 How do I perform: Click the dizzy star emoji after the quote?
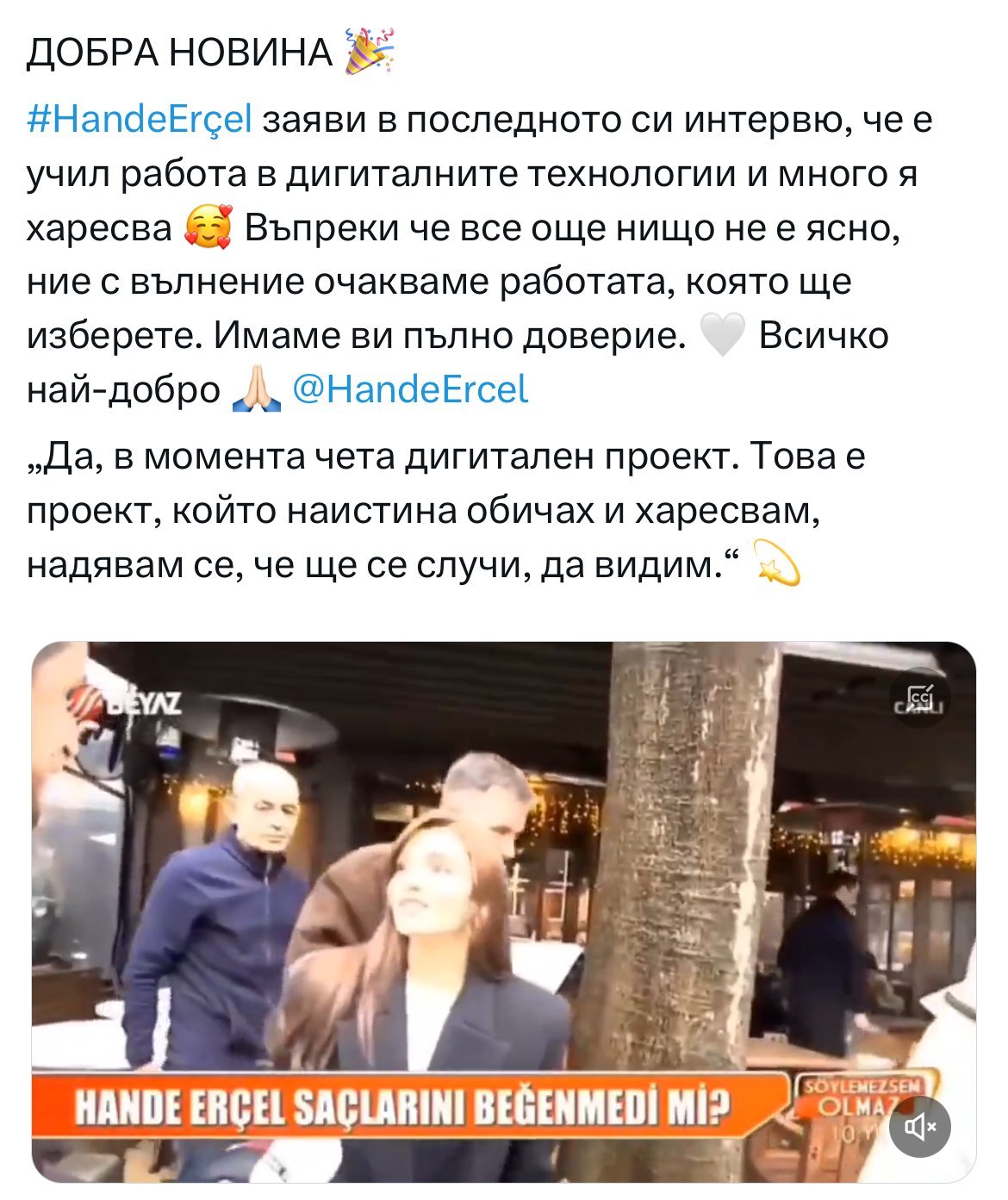click(776, 563)
